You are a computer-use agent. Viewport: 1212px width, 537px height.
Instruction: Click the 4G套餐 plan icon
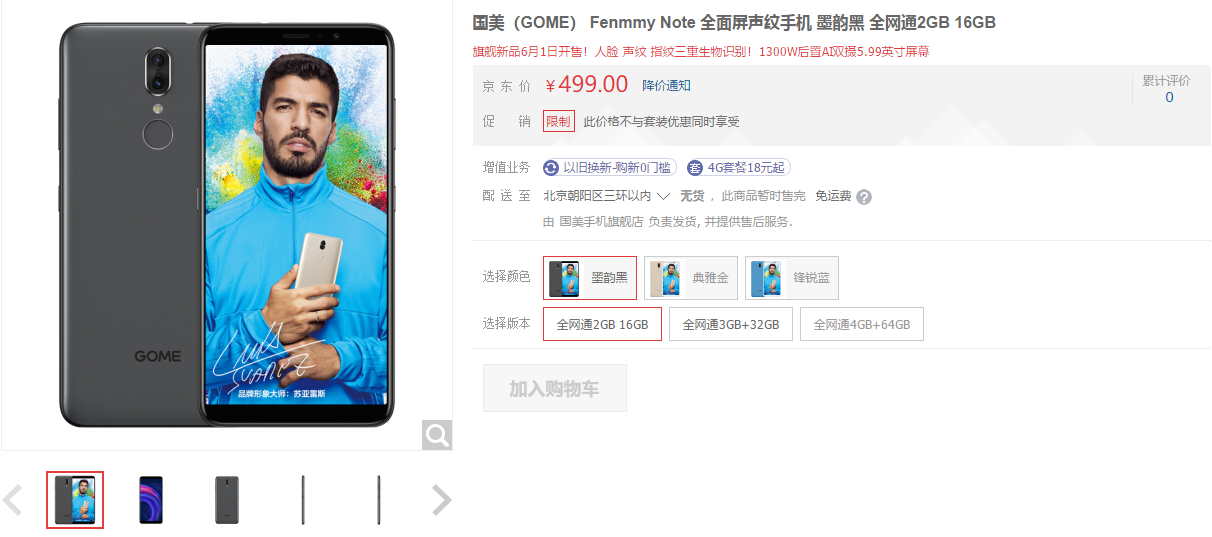tap(695, 168)
